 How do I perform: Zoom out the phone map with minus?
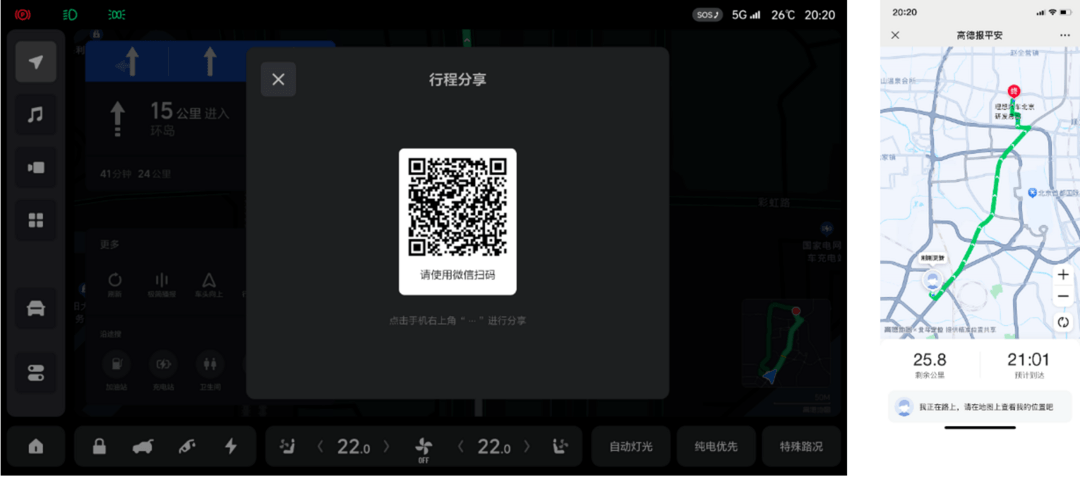coord(1063,297)
